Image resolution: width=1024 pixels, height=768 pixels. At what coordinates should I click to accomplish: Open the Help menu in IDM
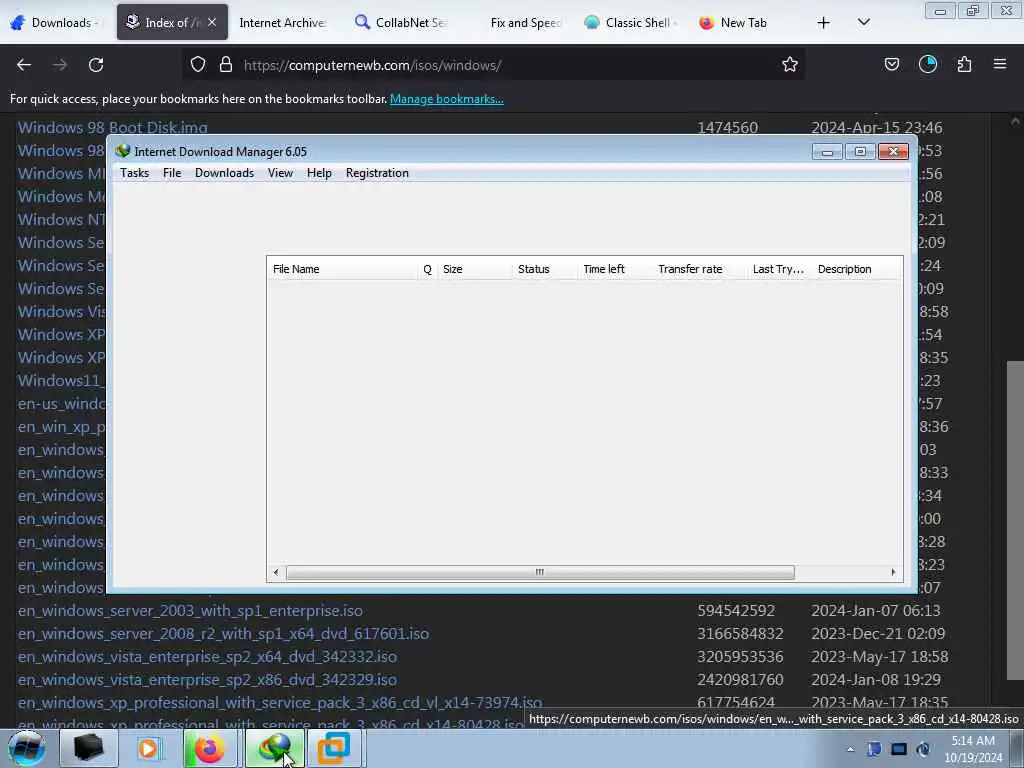click(319, 173)
